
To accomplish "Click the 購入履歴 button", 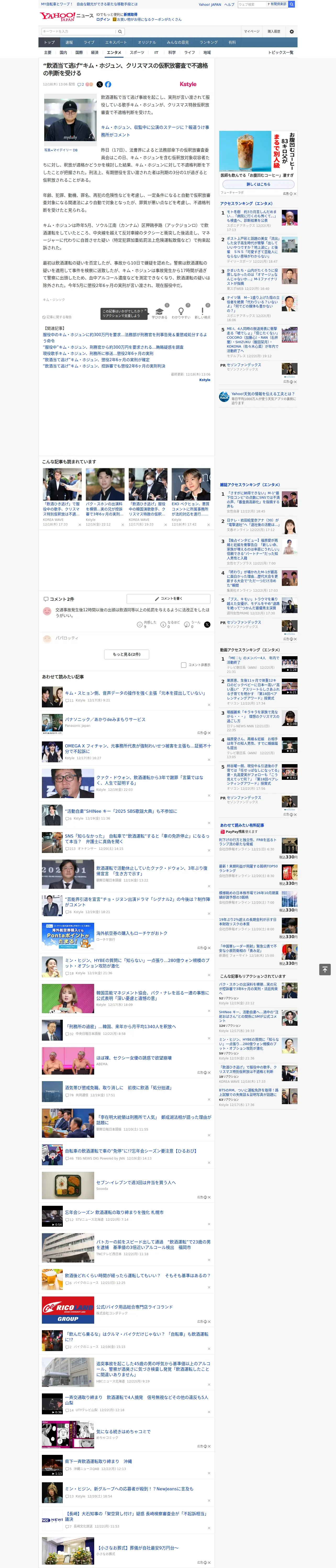I will point(274,32).
